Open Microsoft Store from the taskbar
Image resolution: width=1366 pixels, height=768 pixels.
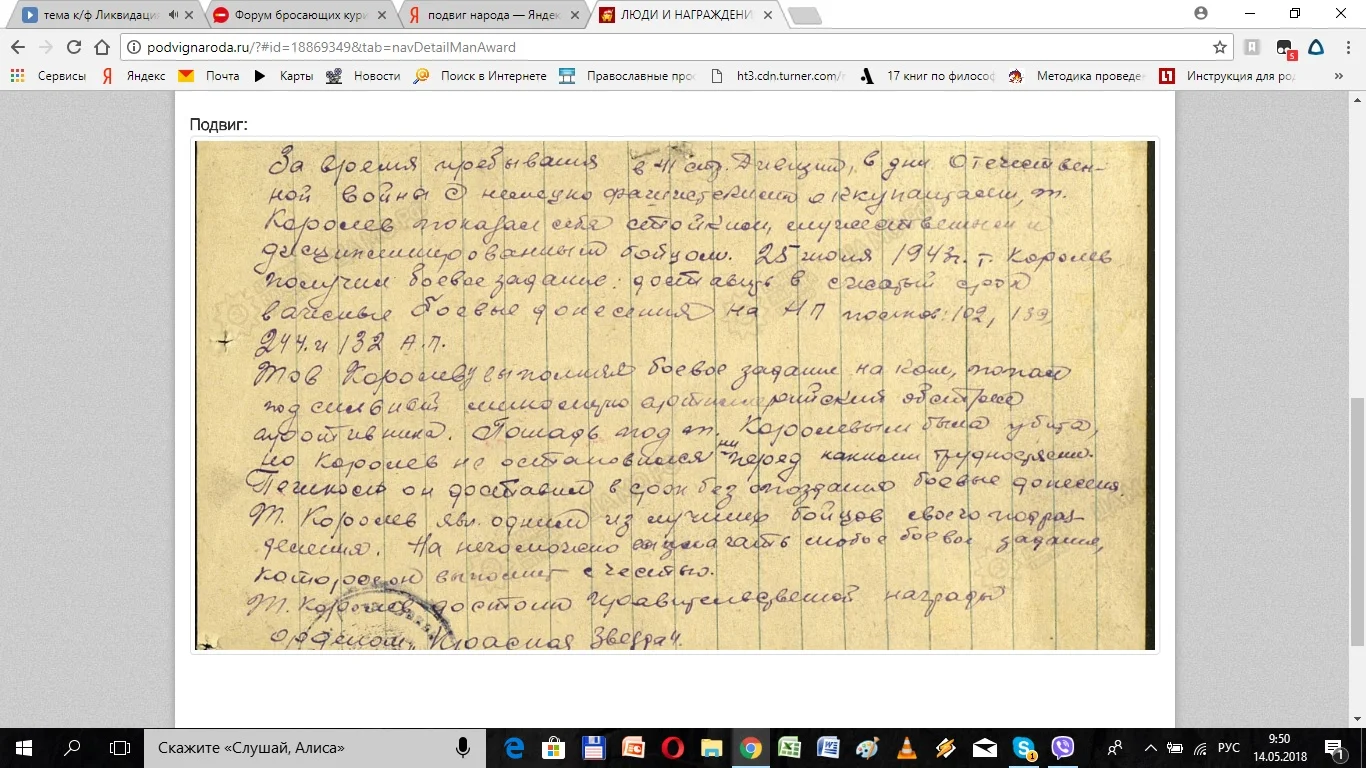click(x=553, y=747)
